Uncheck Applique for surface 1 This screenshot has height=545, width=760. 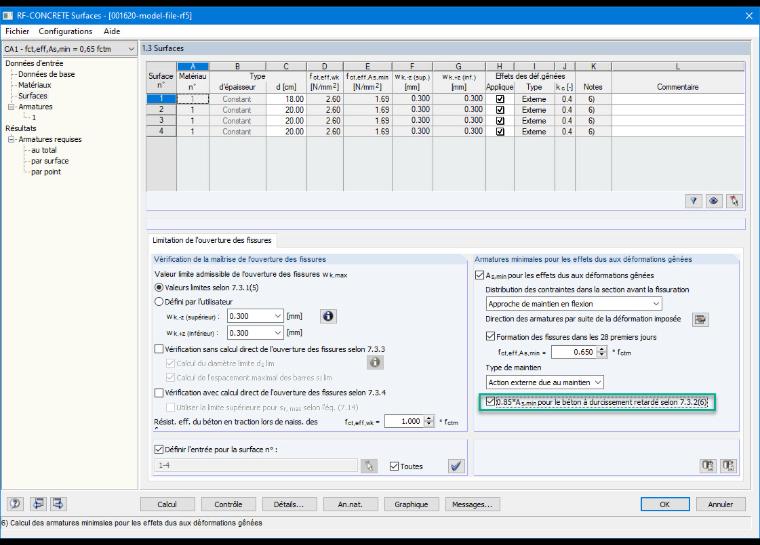(x=500, y=99)
